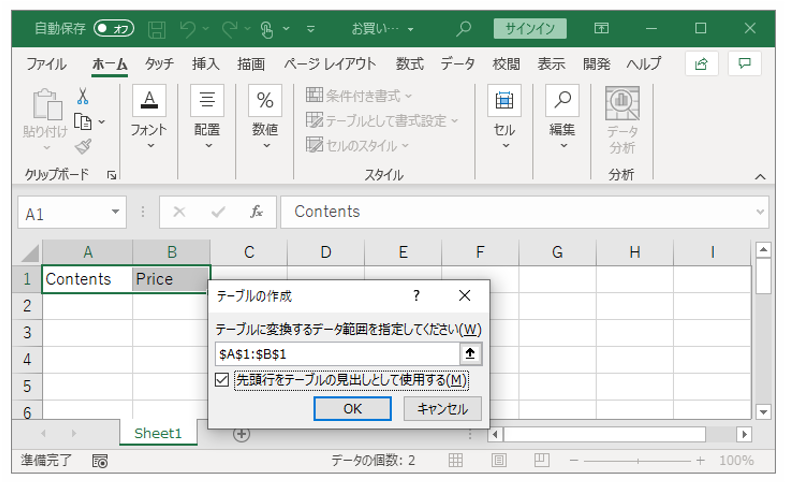
Task: Switch to the データ tab
Action: point(457,64)
